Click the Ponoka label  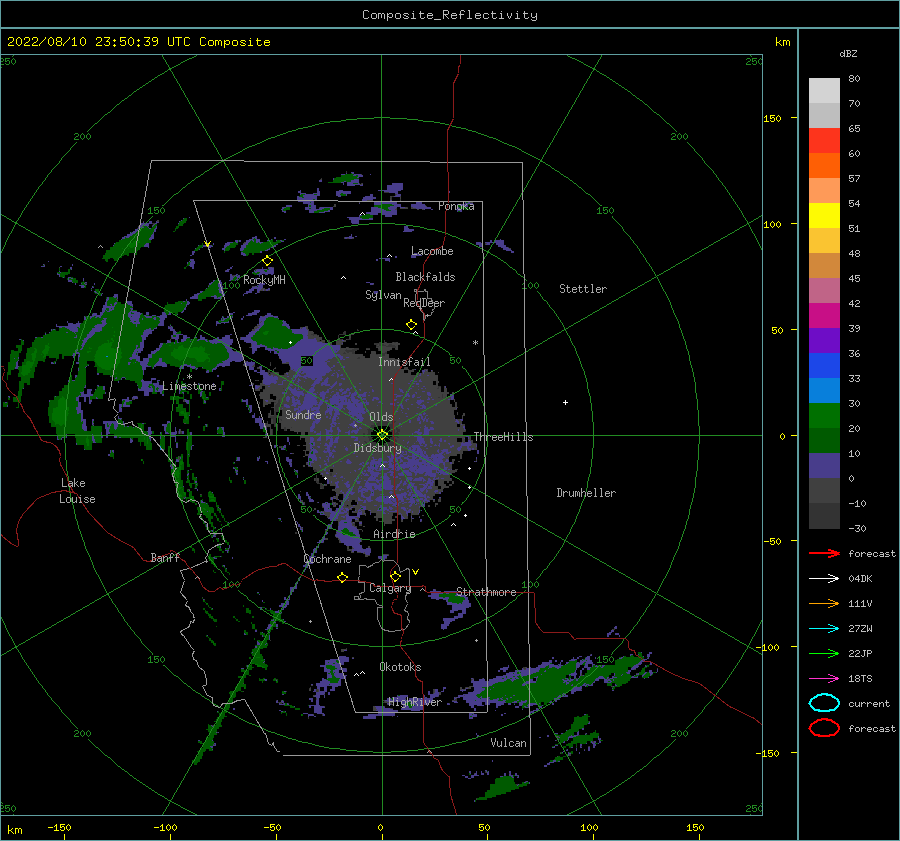[x=456, y=206]
